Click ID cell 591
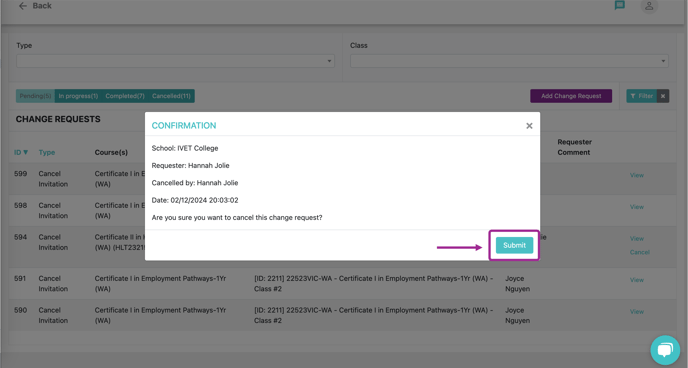 tap(20, 279)
